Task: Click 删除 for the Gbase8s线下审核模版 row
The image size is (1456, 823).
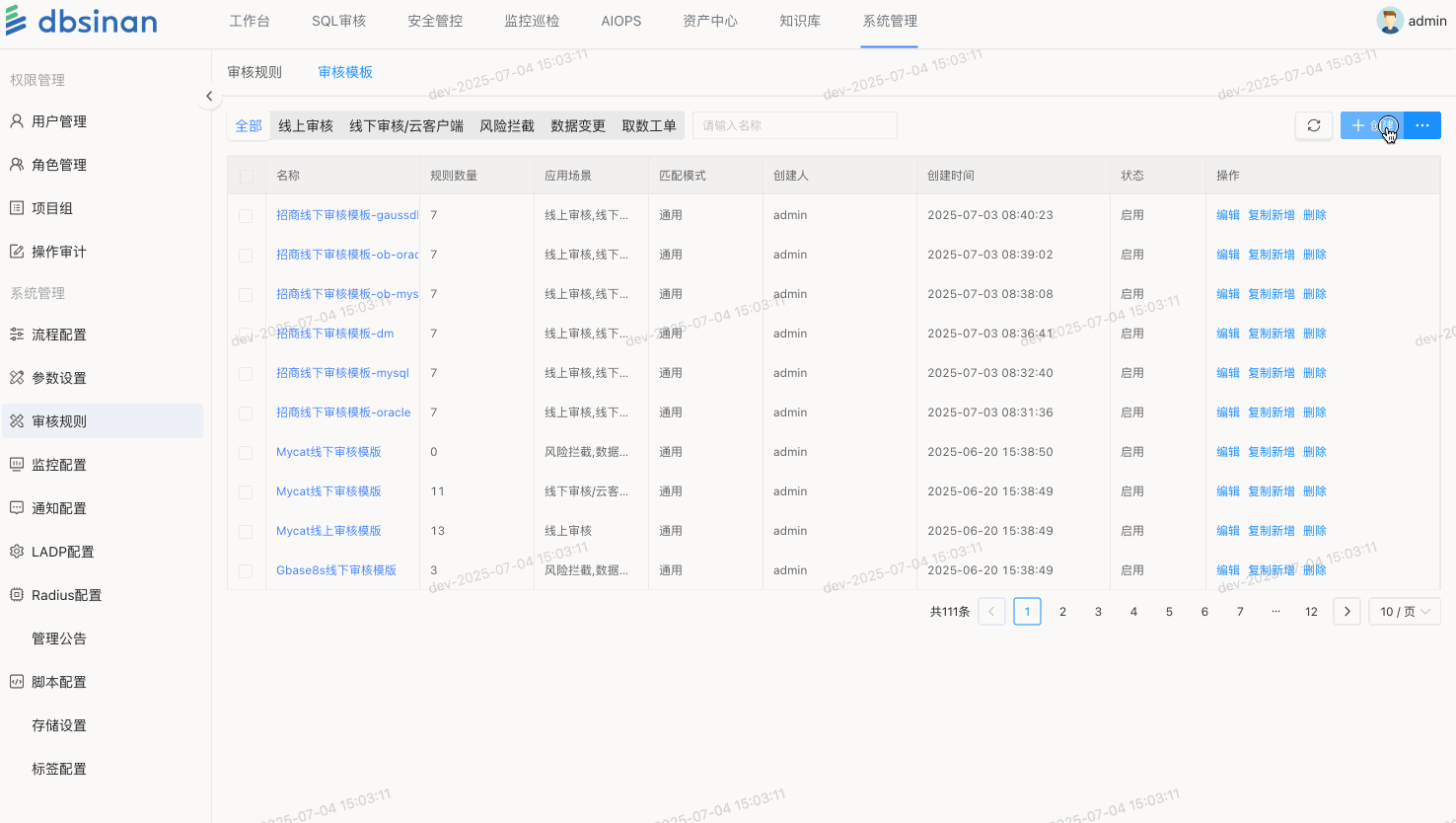Action: click(1314, 570)
